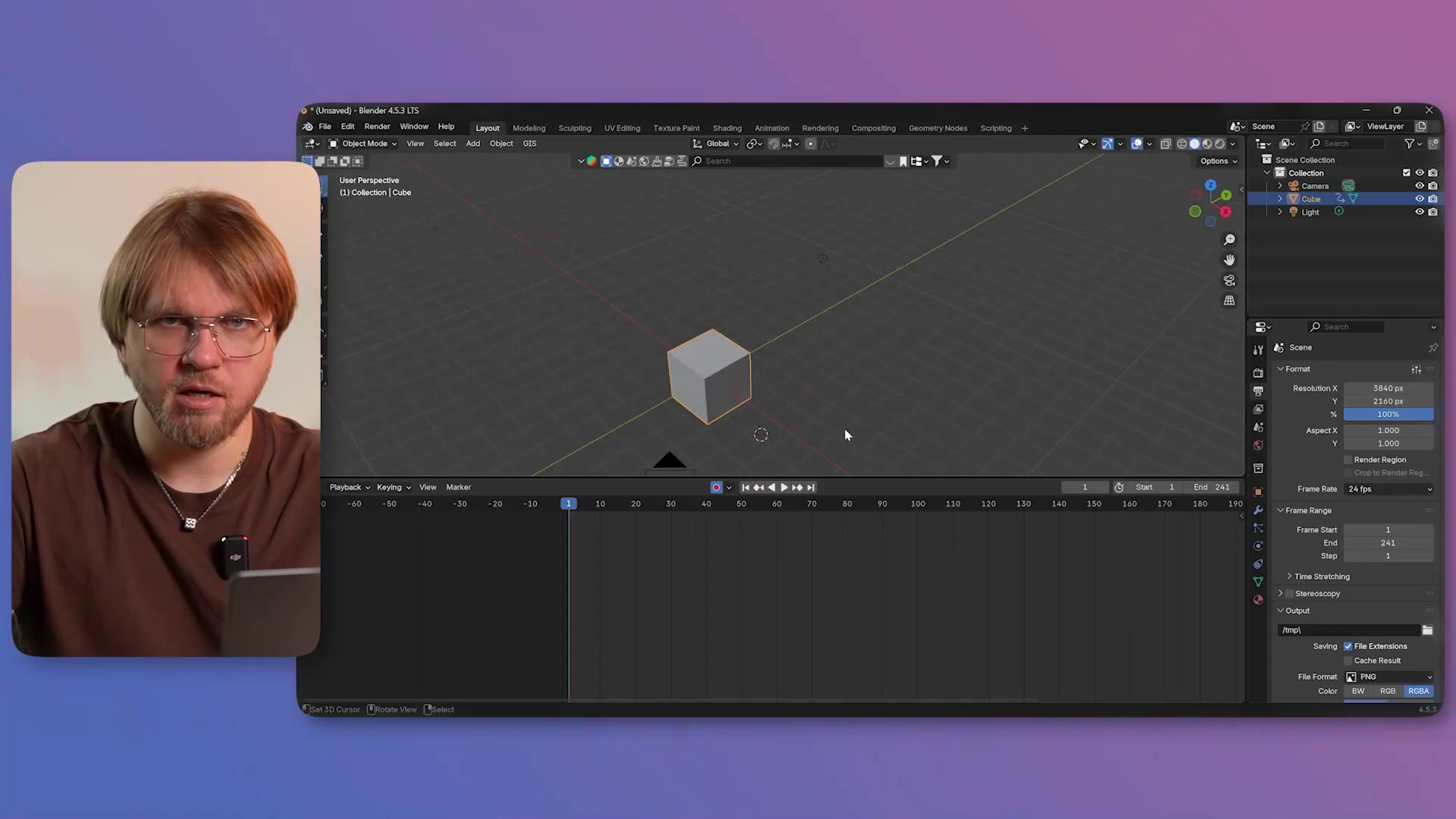
Task: Click the resolution percentage 100% slider
Action: pos(1388,414)
